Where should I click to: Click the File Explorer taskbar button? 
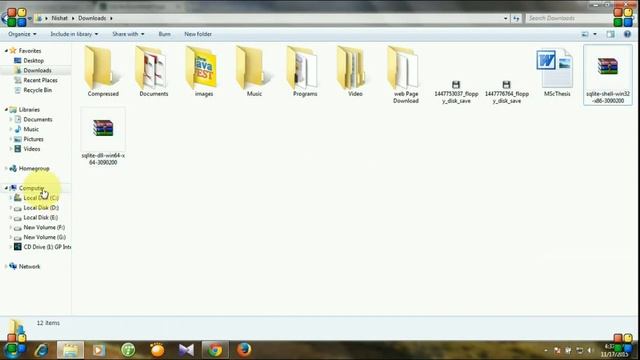coord(70,350)
